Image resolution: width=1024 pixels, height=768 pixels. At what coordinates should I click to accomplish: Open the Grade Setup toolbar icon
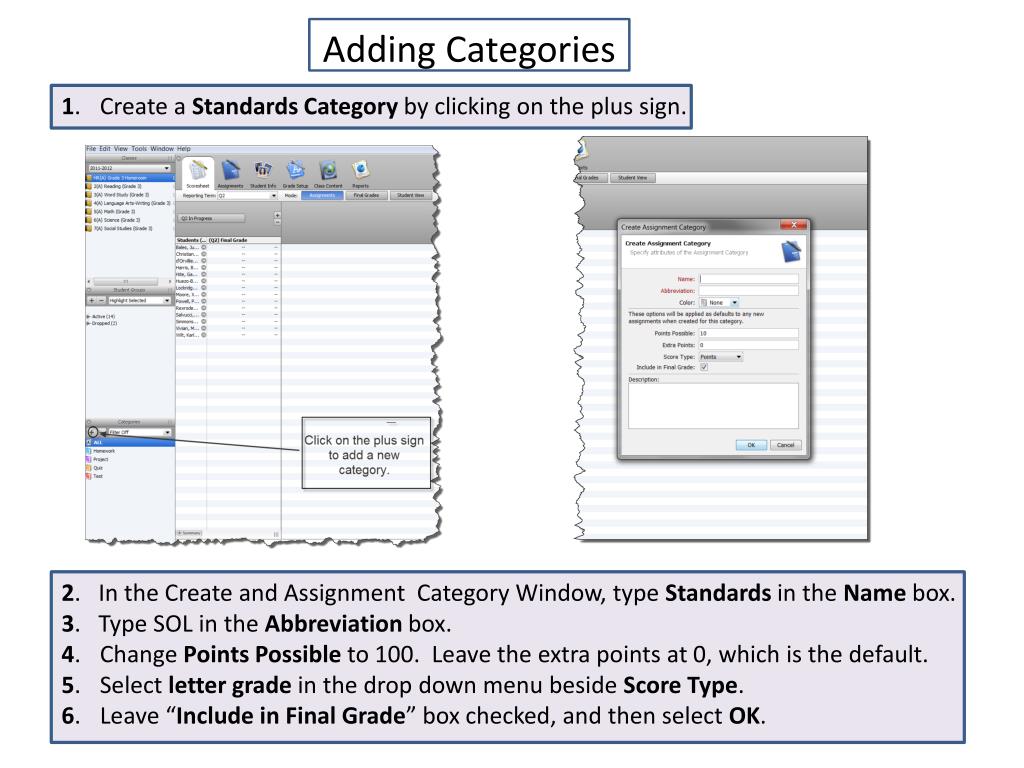pos(295,171)
